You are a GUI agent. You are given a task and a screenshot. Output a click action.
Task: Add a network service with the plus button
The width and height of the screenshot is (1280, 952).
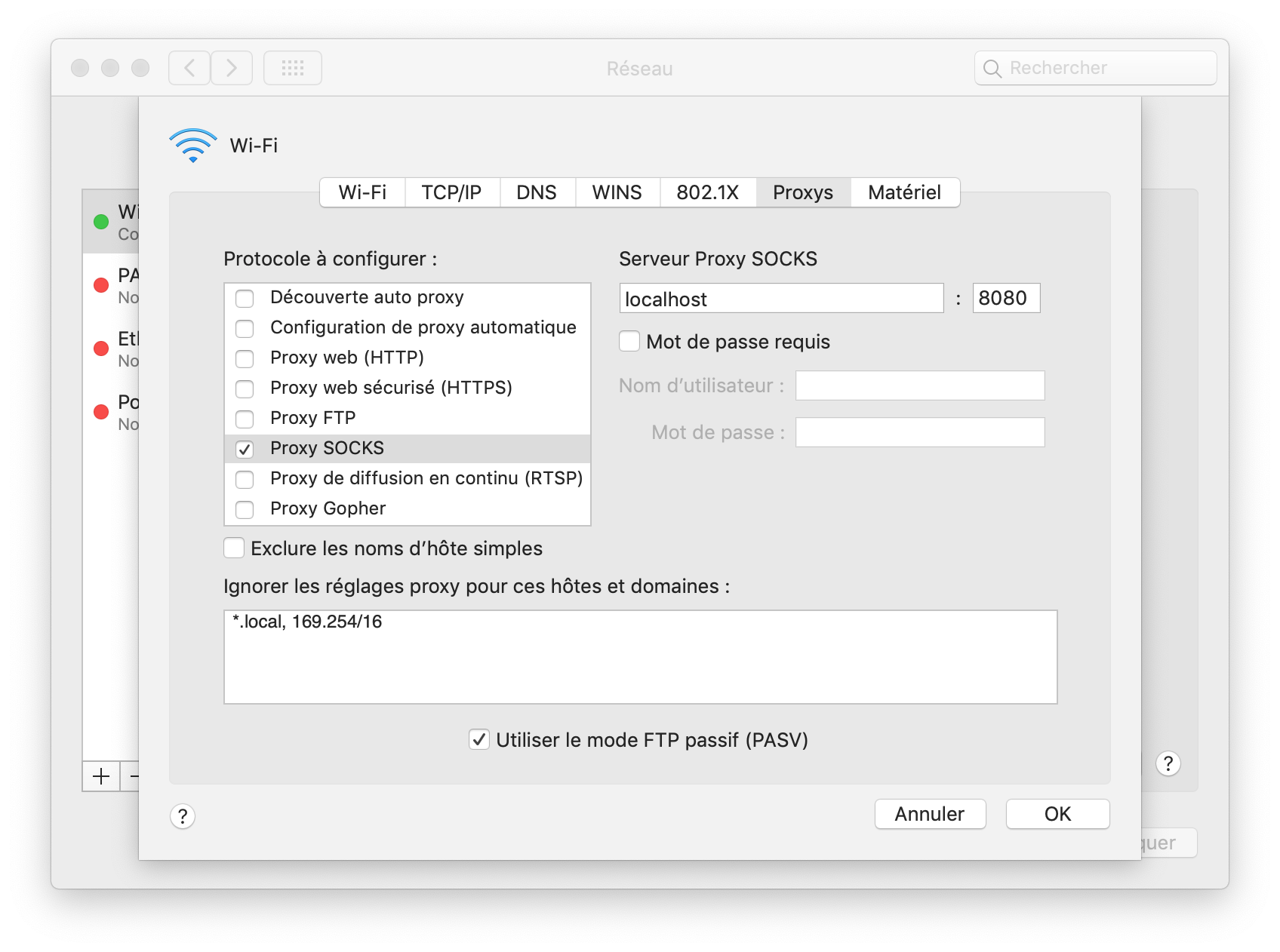tap(101, 775)
